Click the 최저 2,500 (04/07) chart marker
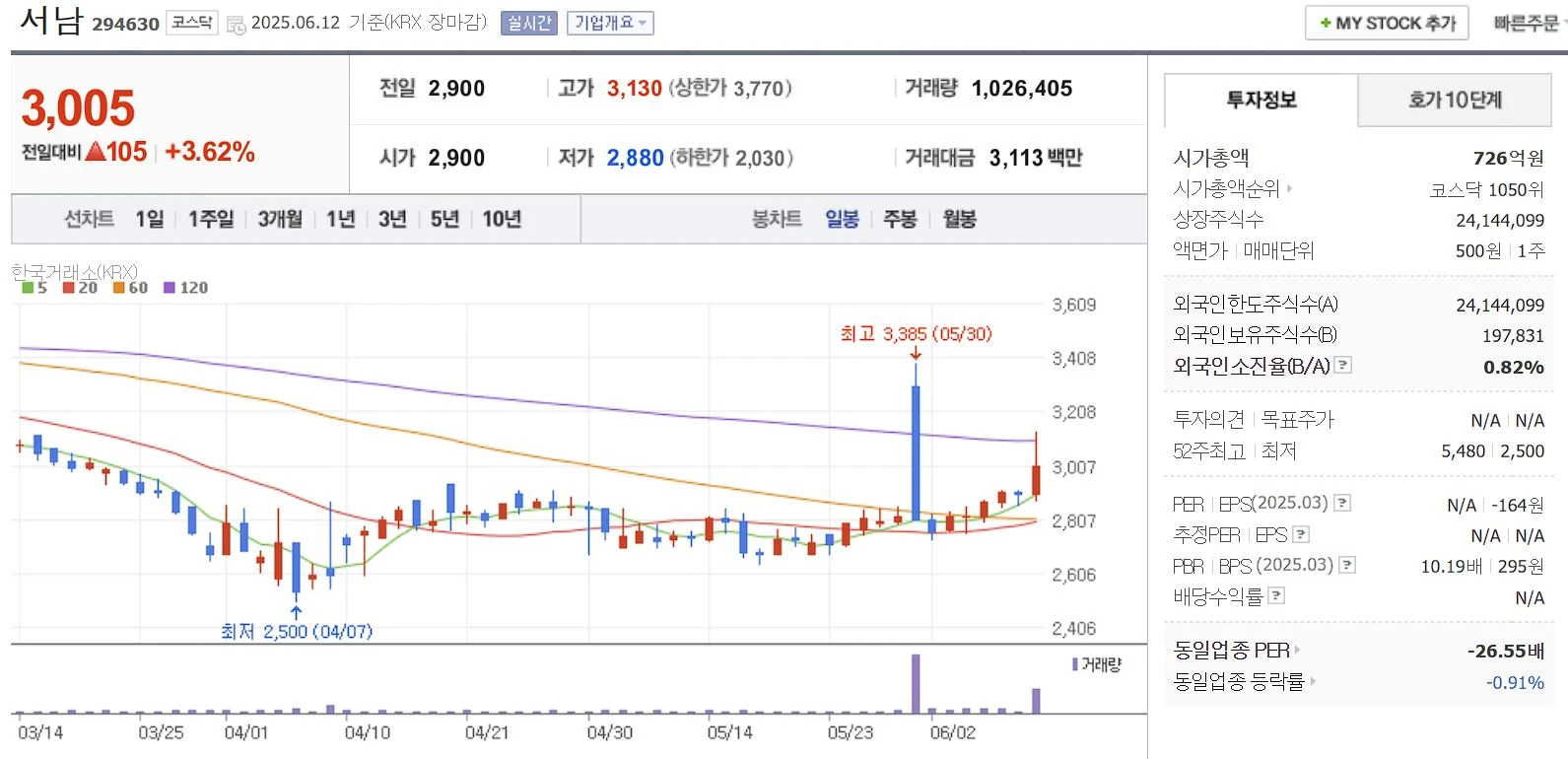1568x759 pixels. click(x=297, y=631)
